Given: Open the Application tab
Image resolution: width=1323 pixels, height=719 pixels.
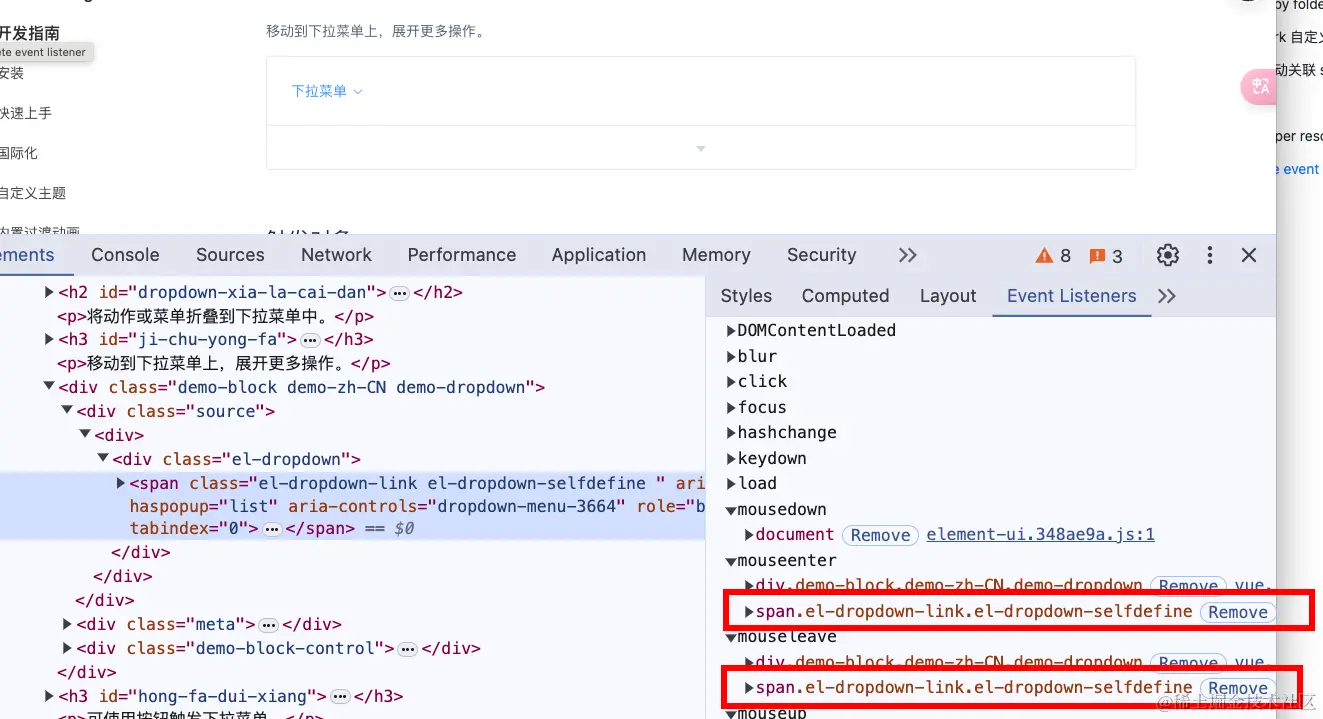Looking at the screenshot, I should click(599, 255).
